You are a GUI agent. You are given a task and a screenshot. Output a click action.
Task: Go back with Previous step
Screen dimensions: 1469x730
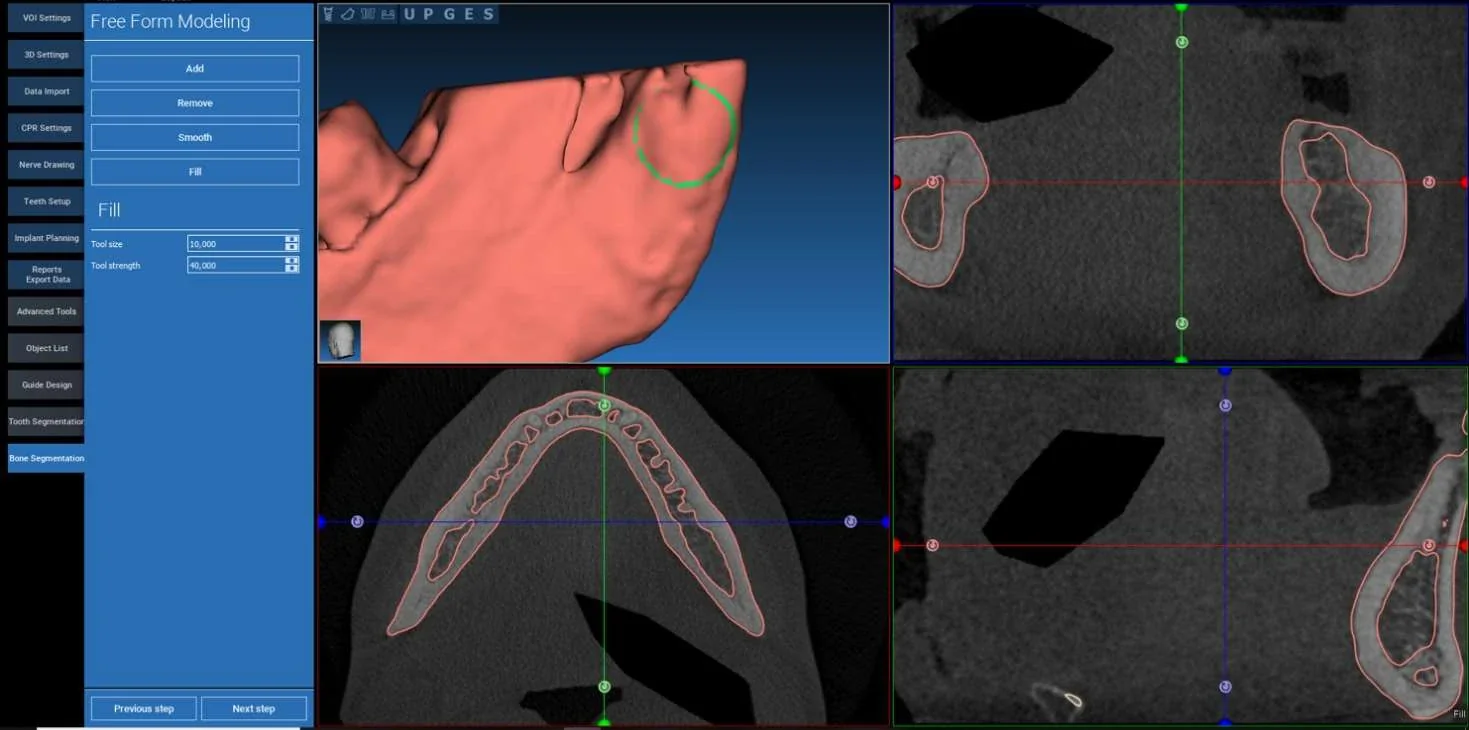[144, 709]
